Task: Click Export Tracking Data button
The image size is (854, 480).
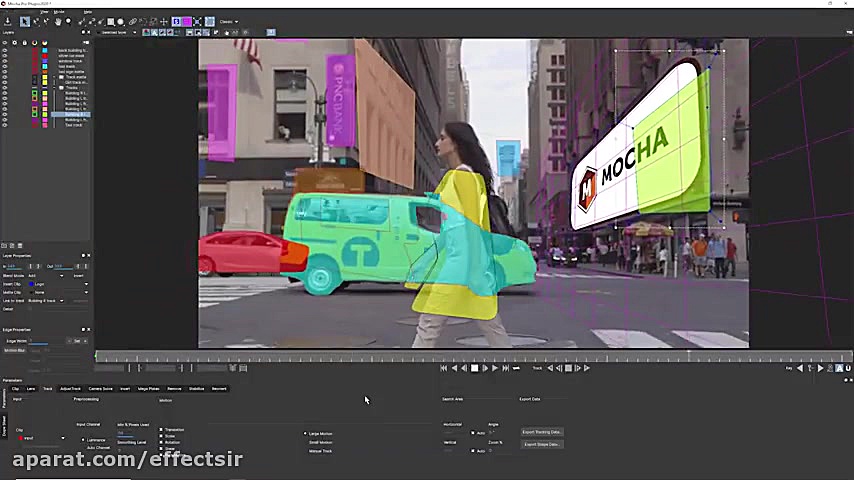Action: 541,432
